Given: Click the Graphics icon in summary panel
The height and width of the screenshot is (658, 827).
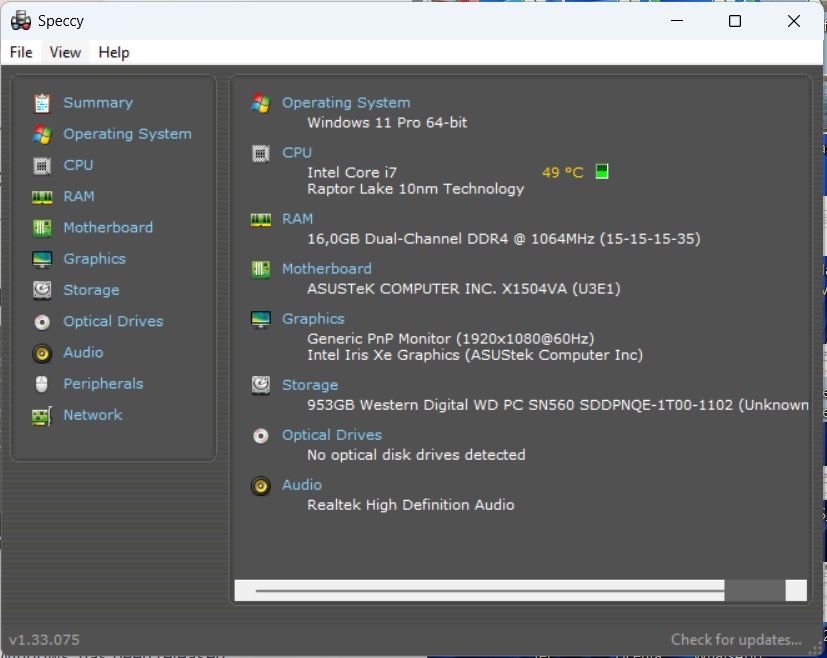Looking at the screenshot, I should 261,319.
